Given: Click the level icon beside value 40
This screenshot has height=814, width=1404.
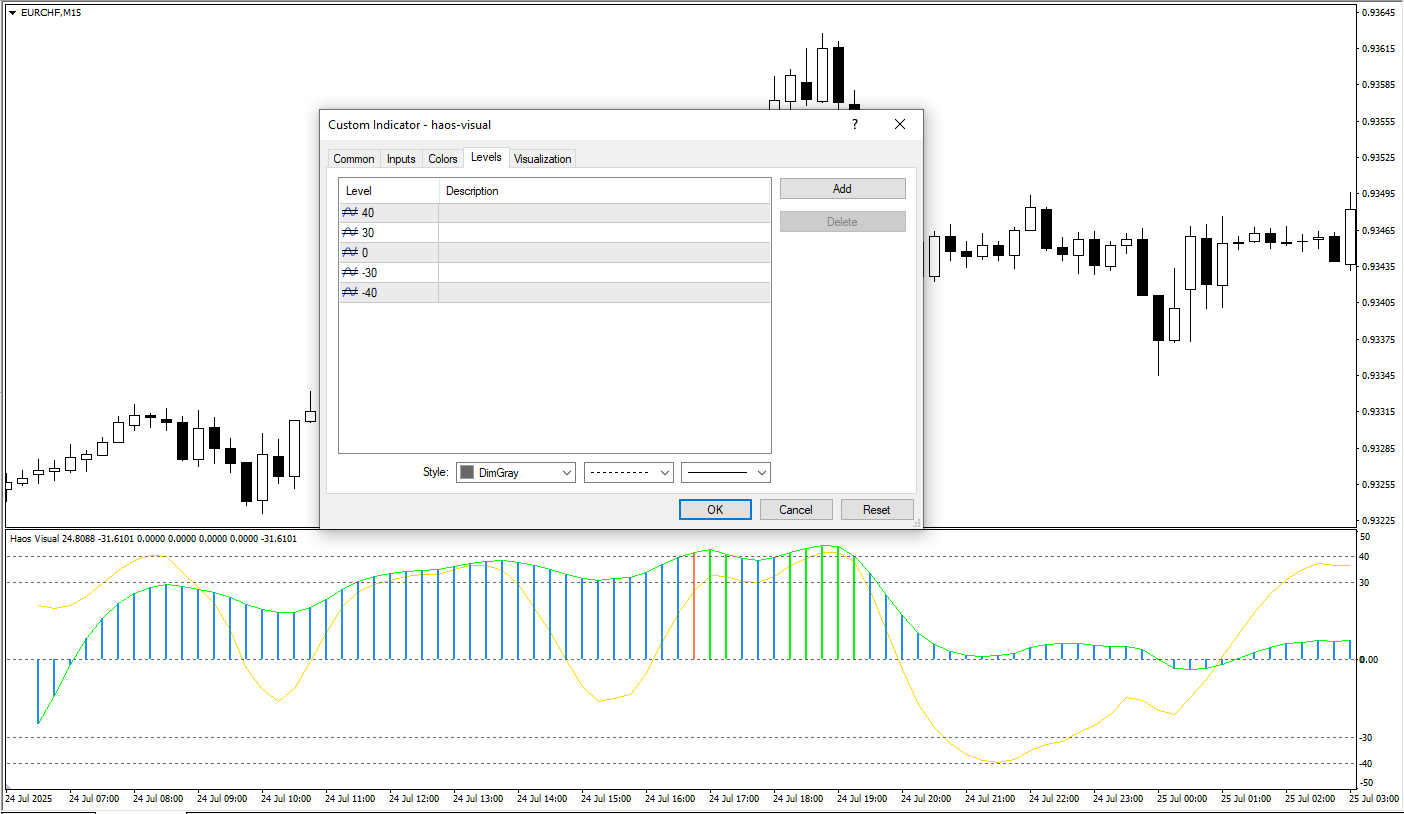Looking at the screenshot, I should [350, 213].
